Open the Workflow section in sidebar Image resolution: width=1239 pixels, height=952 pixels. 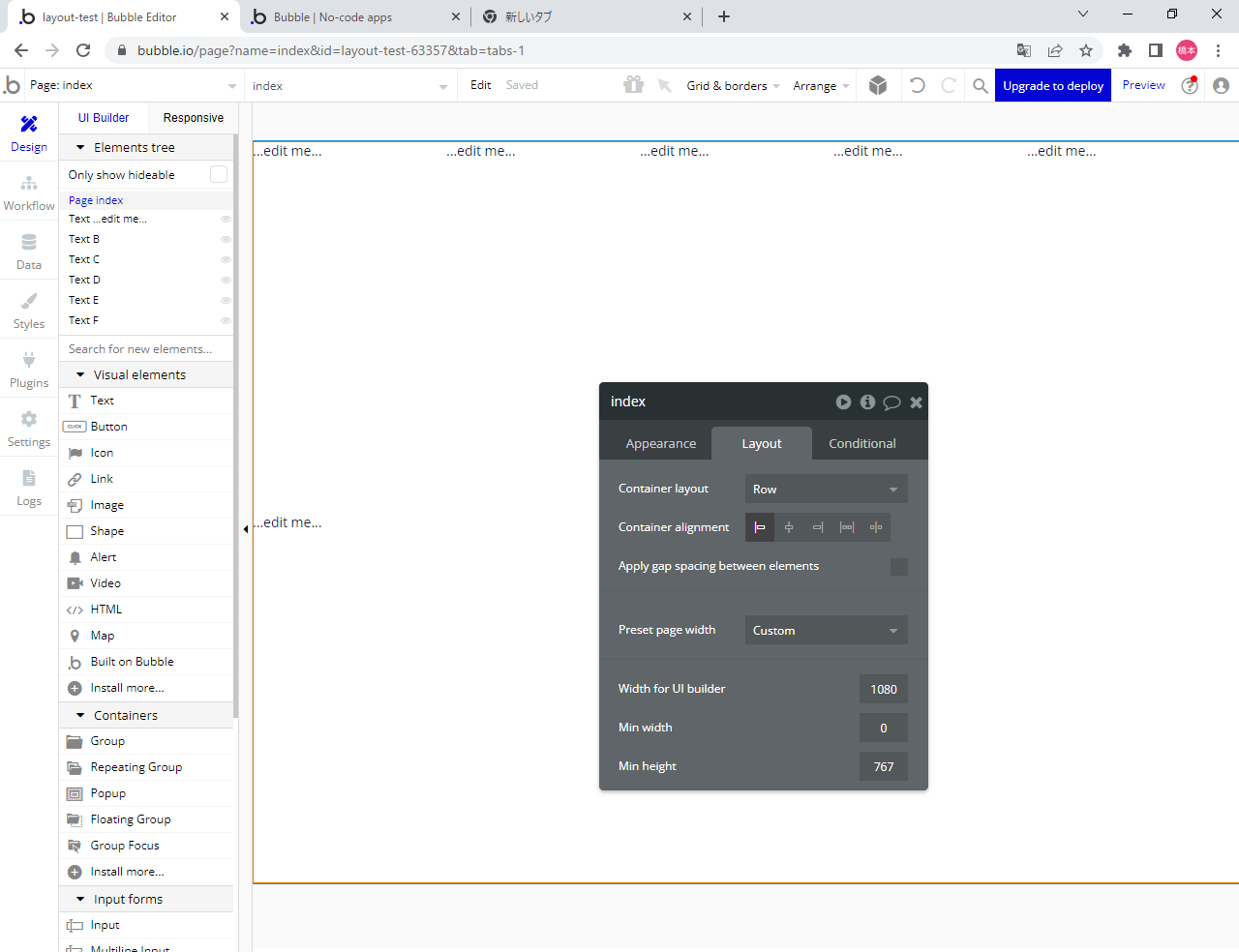point(29,193)
